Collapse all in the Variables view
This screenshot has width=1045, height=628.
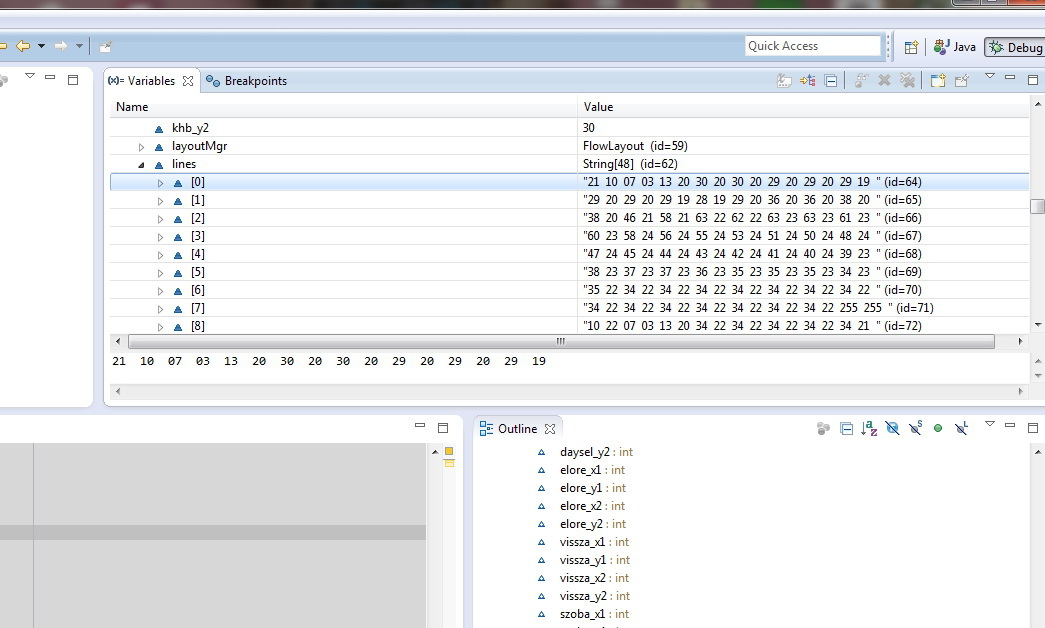coord(831,81)
